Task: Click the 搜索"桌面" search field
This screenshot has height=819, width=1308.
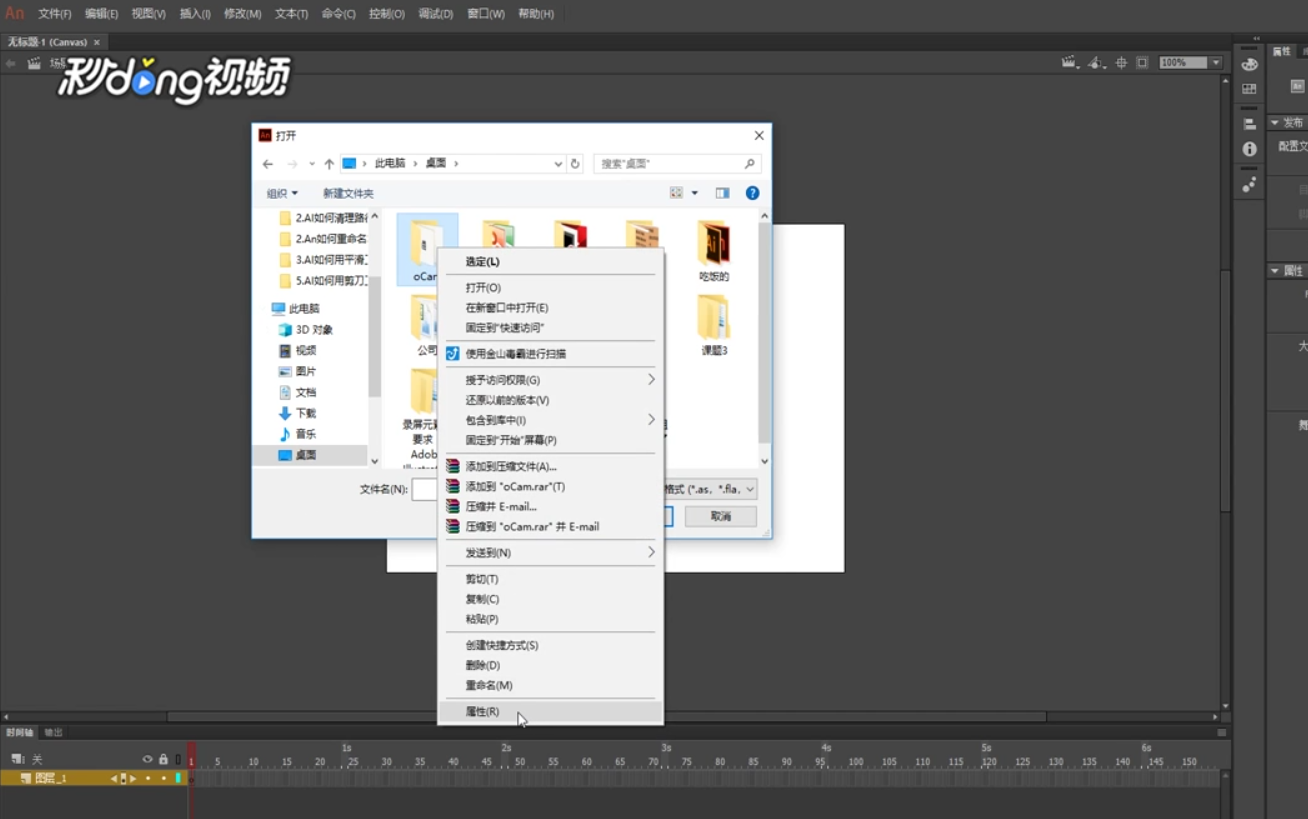Action: pyautogui.click(x=677, y=163)
